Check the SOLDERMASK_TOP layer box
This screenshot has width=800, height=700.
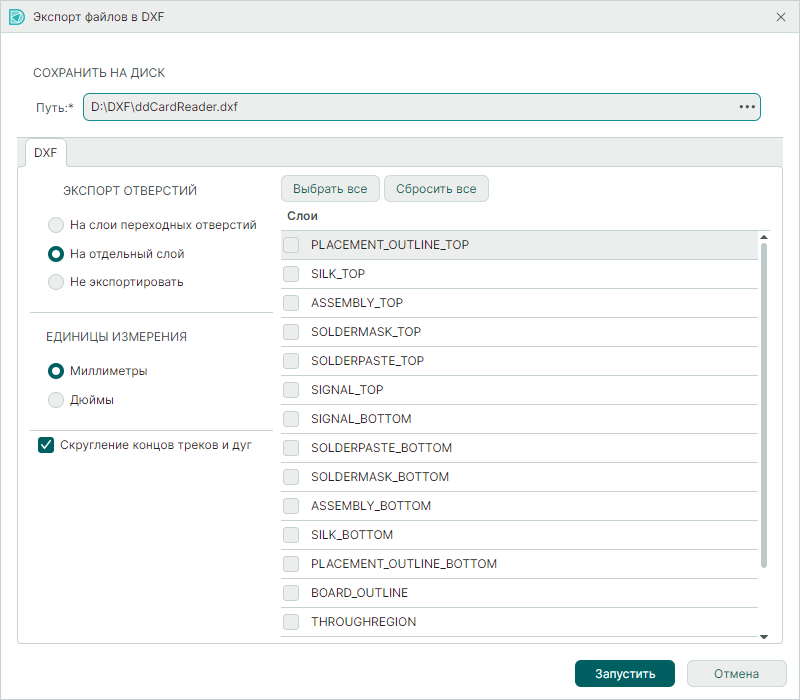291,332
